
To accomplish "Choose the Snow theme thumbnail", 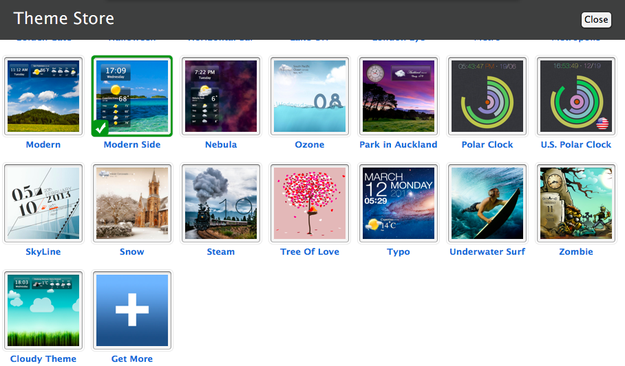I will pos(132,203).
